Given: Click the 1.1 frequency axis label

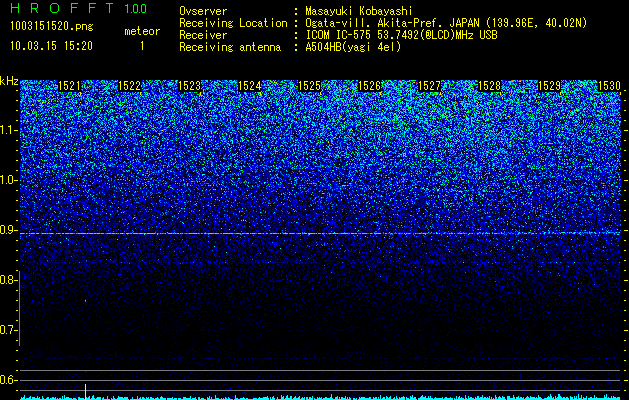Looking at the screenshot, I should click(9, 130).
